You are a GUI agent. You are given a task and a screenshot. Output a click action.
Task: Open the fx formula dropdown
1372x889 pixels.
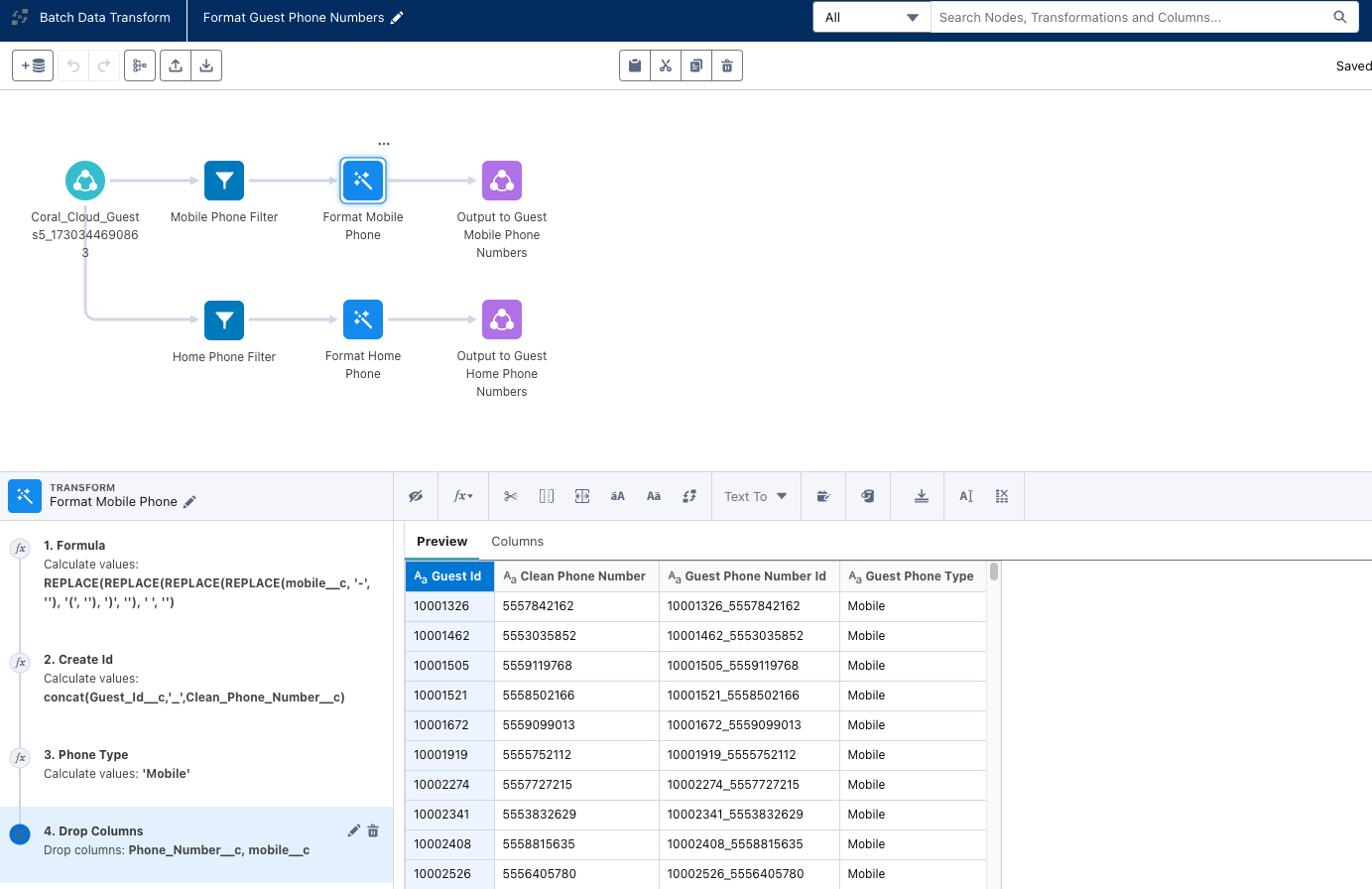click(x=463, y=496)
